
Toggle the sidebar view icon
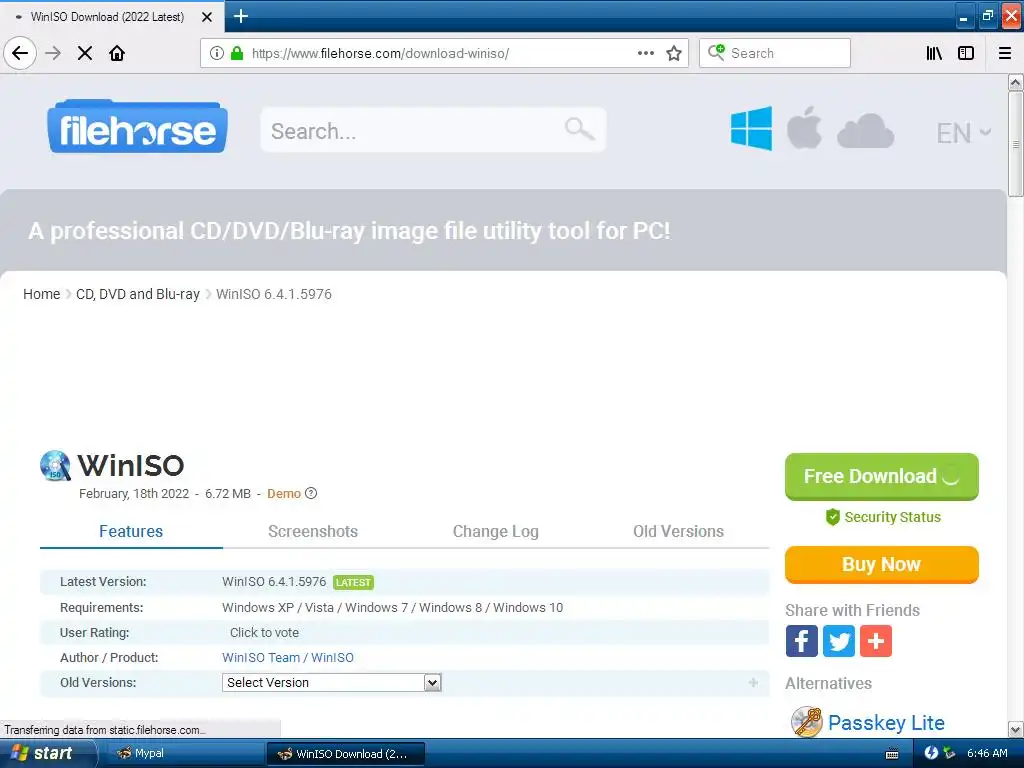pos(966,53)
